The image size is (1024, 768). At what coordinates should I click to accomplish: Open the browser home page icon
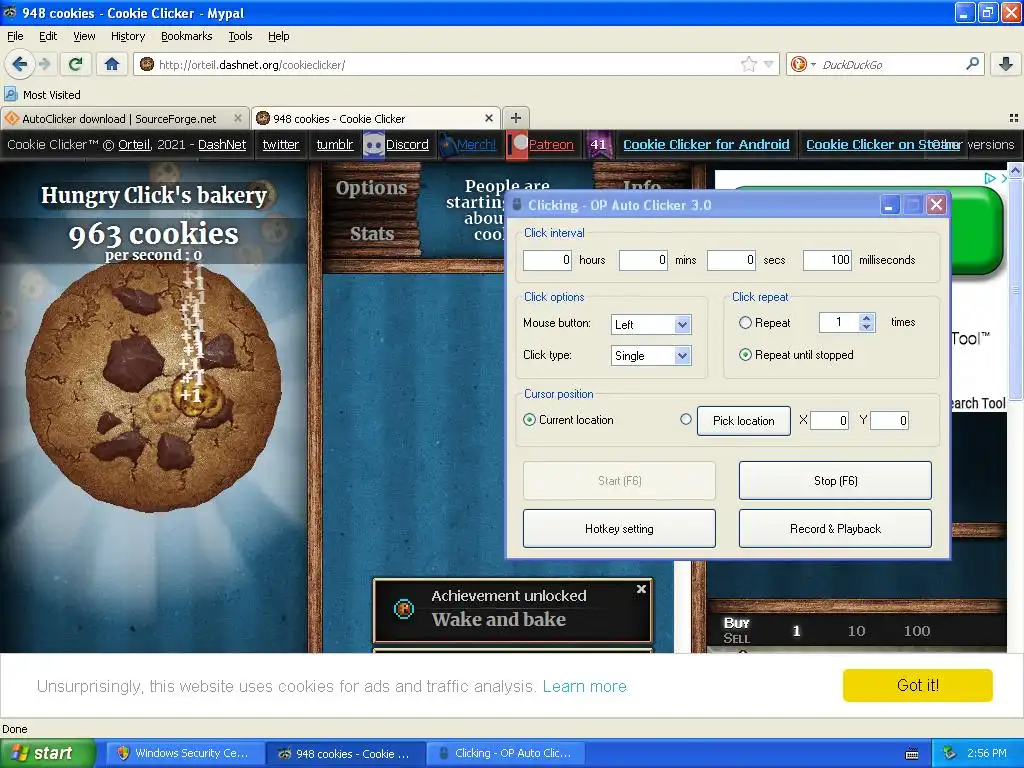(x=112, y=64)
